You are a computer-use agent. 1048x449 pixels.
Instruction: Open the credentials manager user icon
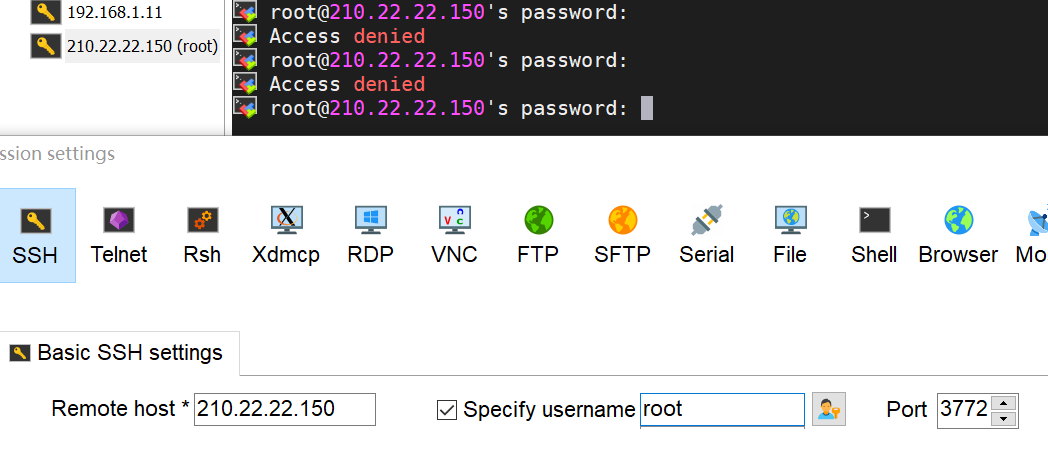[828, 409]
